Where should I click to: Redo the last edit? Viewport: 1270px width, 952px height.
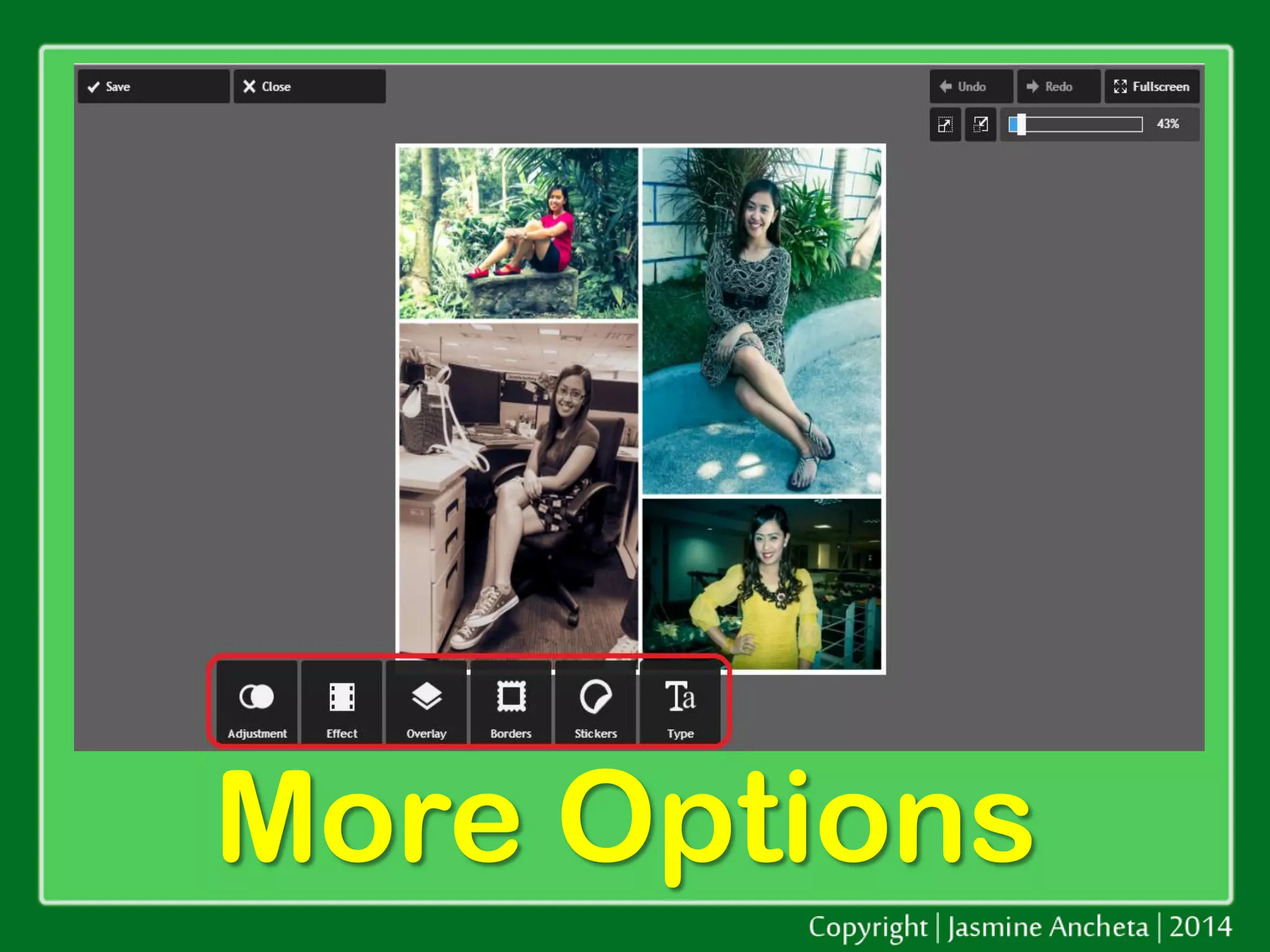(1059, 86)
